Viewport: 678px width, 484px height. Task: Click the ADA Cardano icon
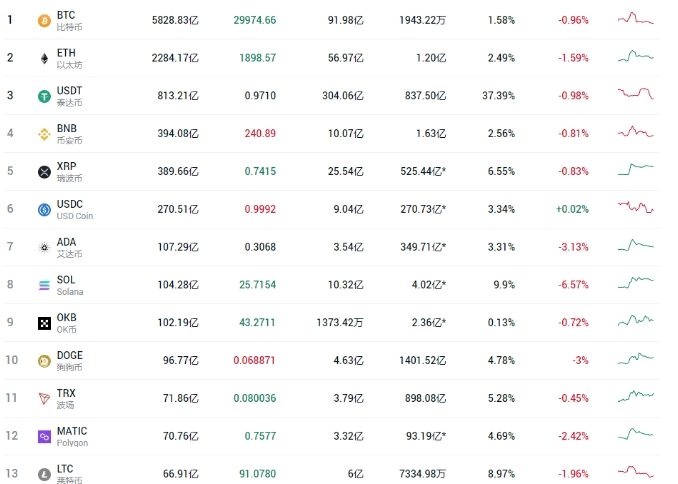tap(44, 247)
